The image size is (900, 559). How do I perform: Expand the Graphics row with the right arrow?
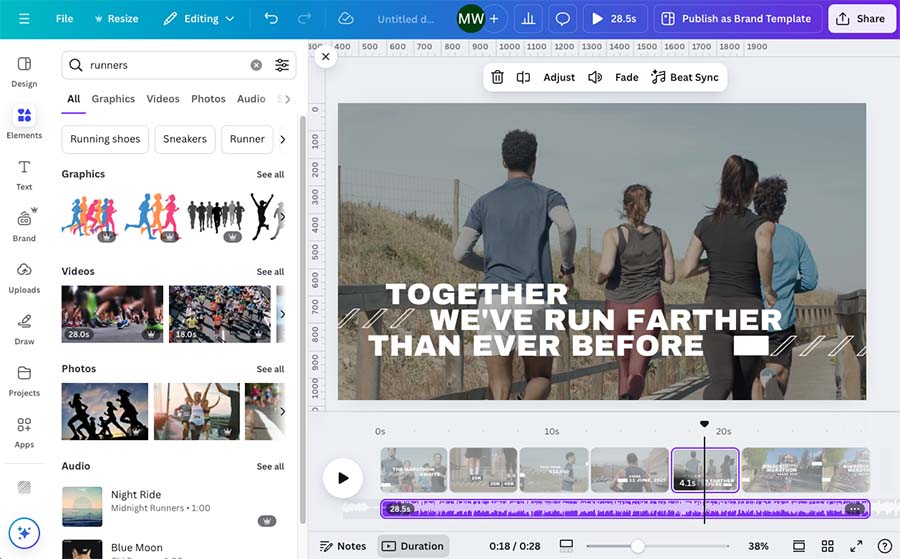282,217
